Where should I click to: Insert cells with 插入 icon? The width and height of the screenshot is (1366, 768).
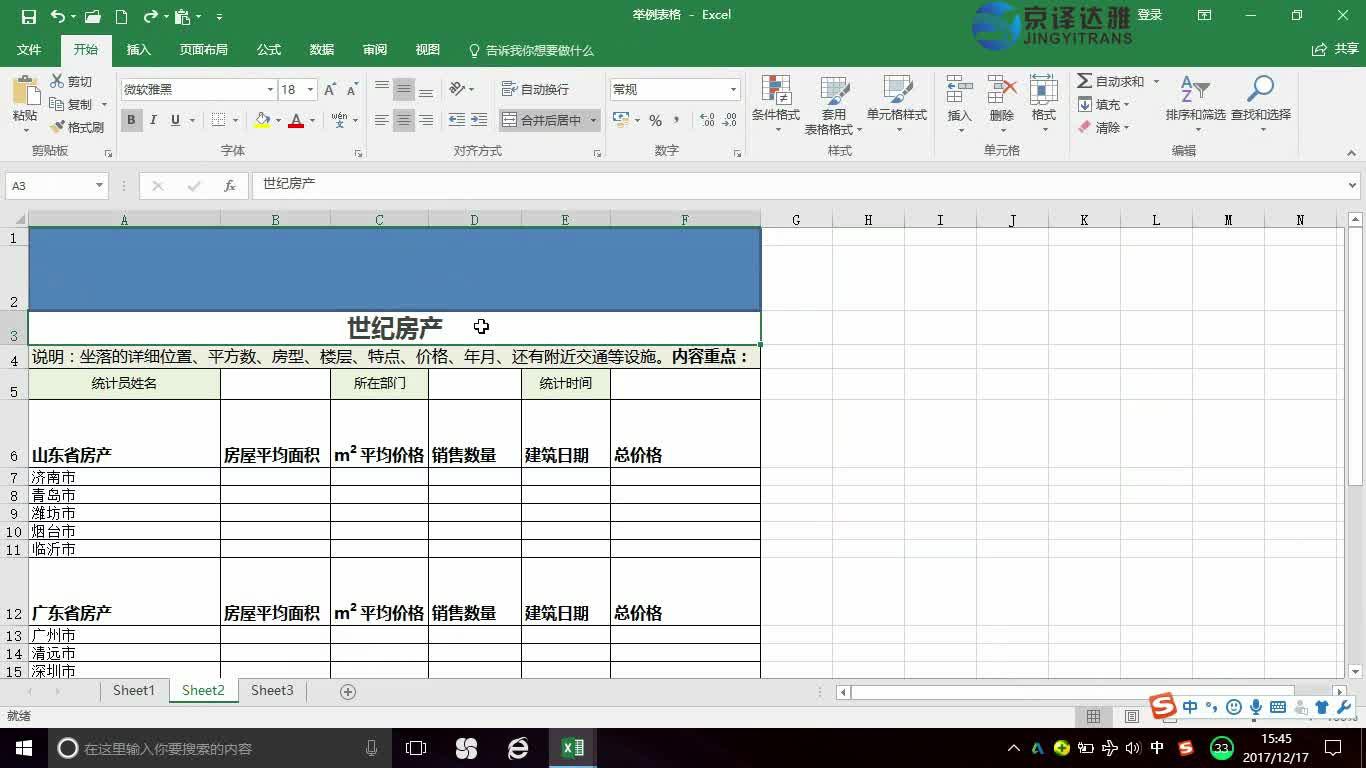click(x=959, y=104)
